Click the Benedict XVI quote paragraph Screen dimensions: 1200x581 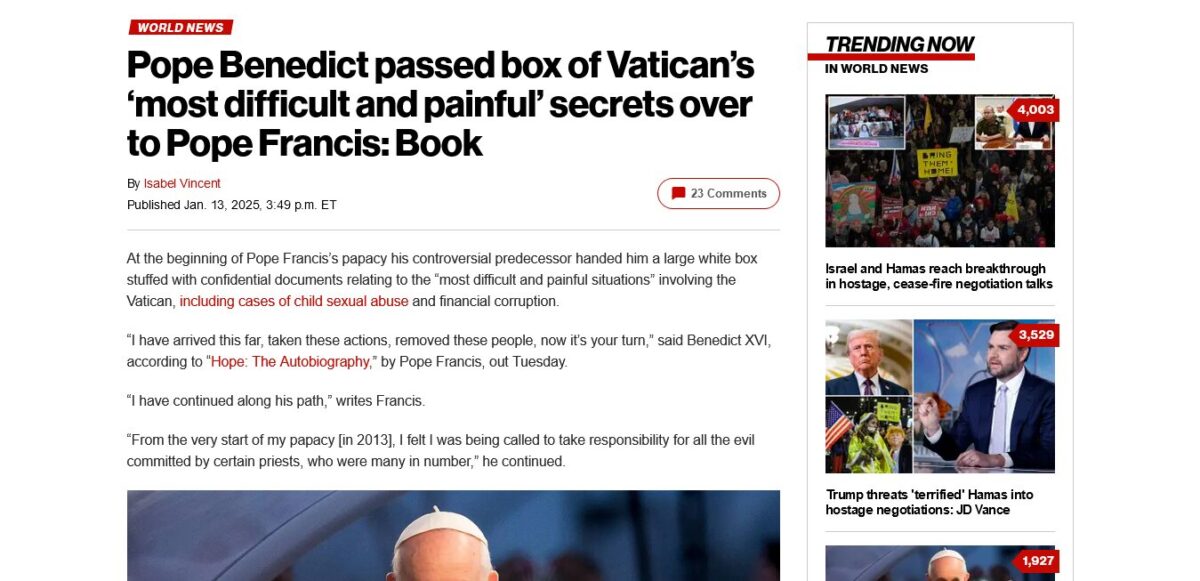point(449,351)
